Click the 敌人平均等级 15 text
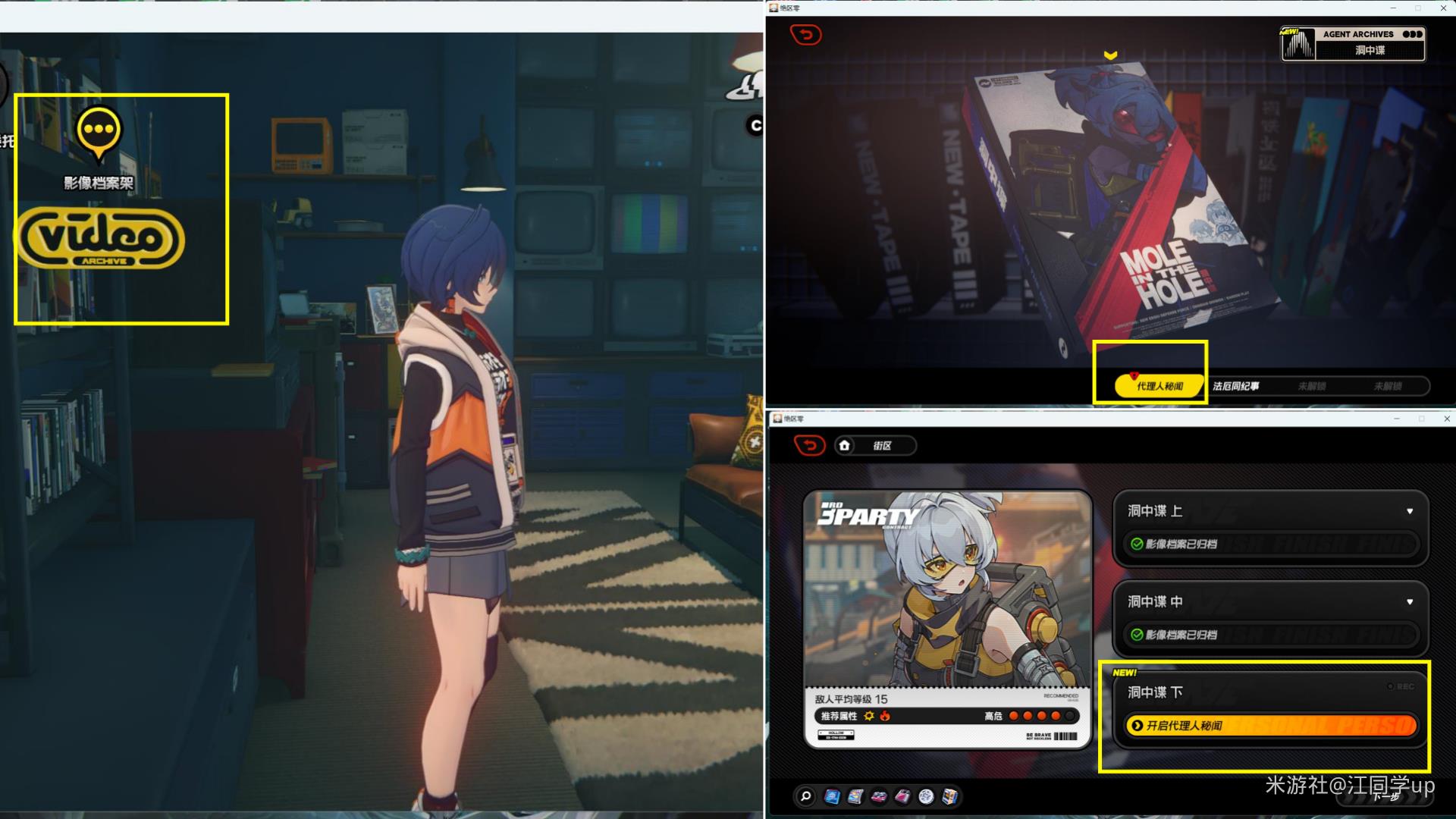The height and width of the screenshot is (819, 1456). [851, 699]
